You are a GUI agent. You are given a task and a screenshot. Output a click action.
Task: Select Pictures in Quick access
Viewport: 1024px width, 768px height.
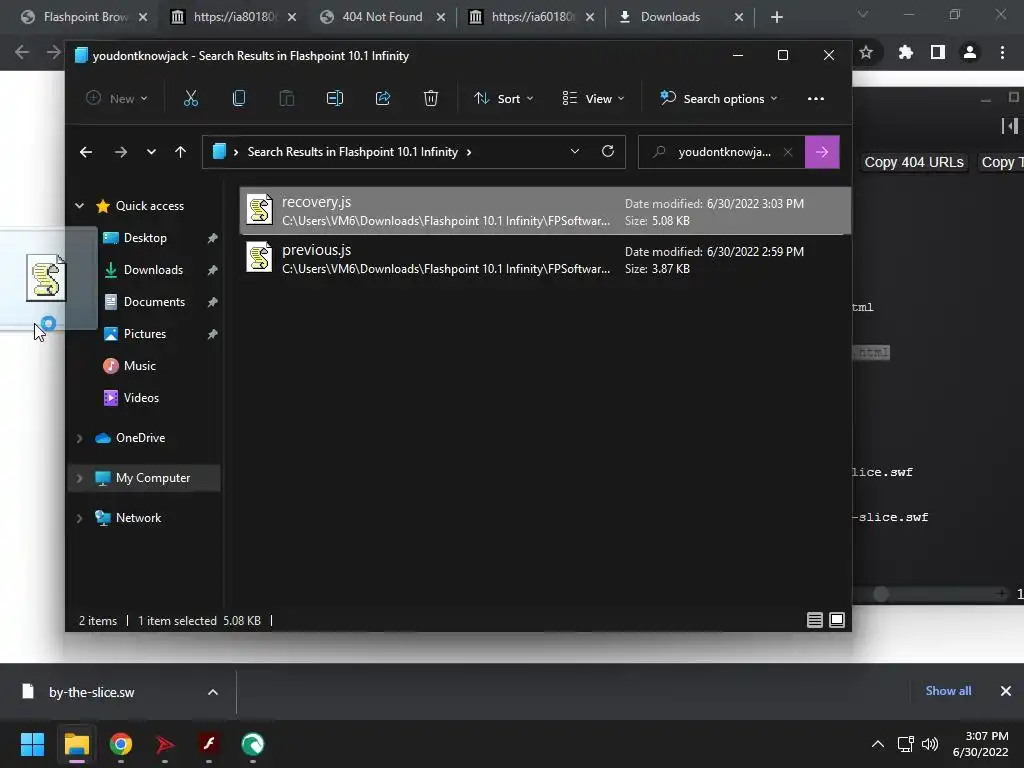pos(145,334)
